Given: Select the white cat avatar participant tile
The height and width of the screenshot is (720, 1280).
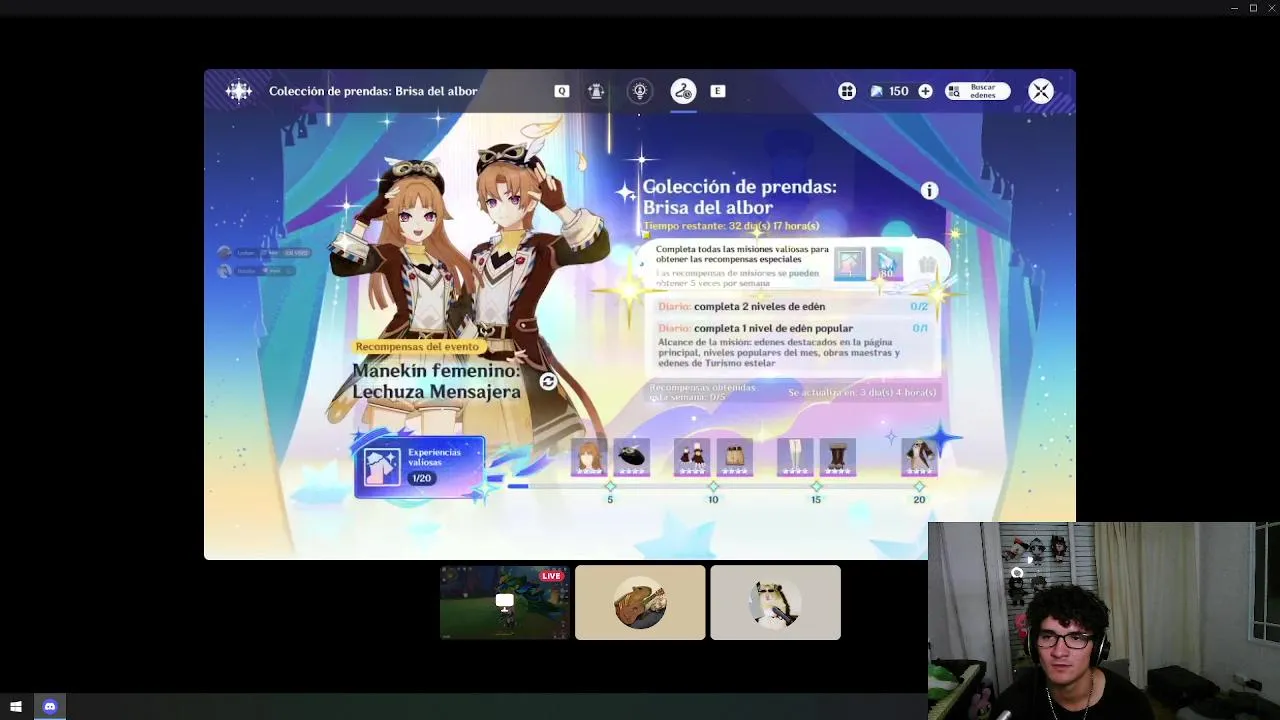Looking at the screenshot, I should (775, 602).
